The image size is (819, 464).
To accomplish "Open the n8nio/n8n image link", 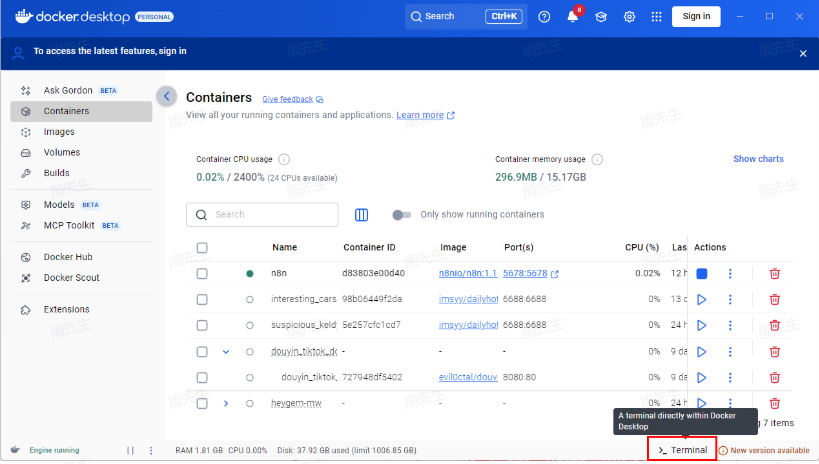I will [x=468, y=273].
